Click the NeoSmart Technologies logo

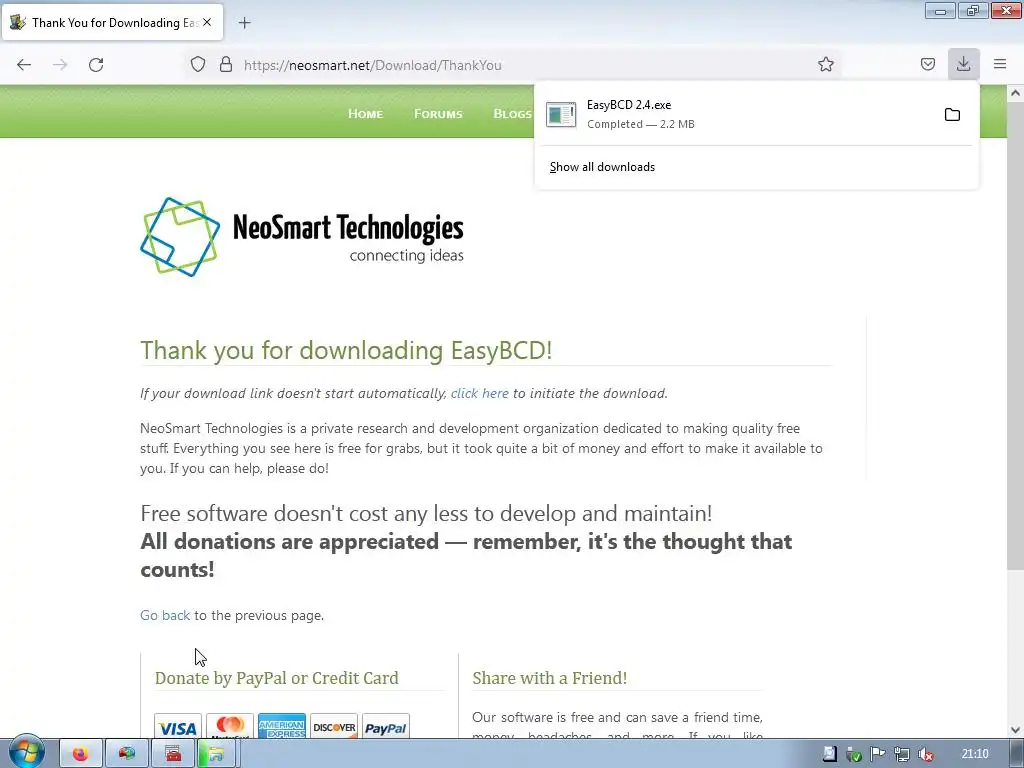tap(302, 236)
